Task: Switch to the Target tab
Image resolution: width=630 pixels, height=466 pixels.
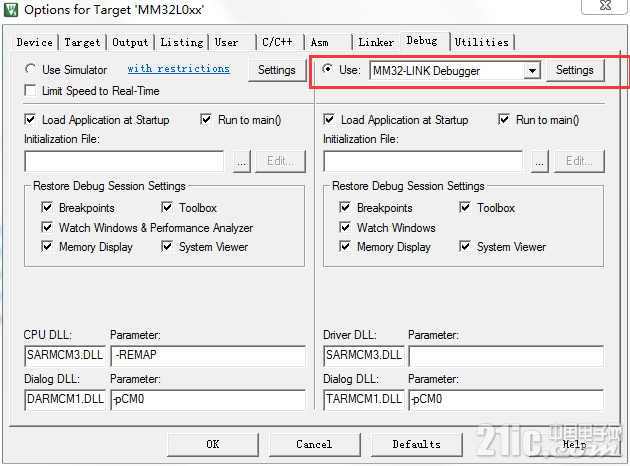Action: (82, 42)
